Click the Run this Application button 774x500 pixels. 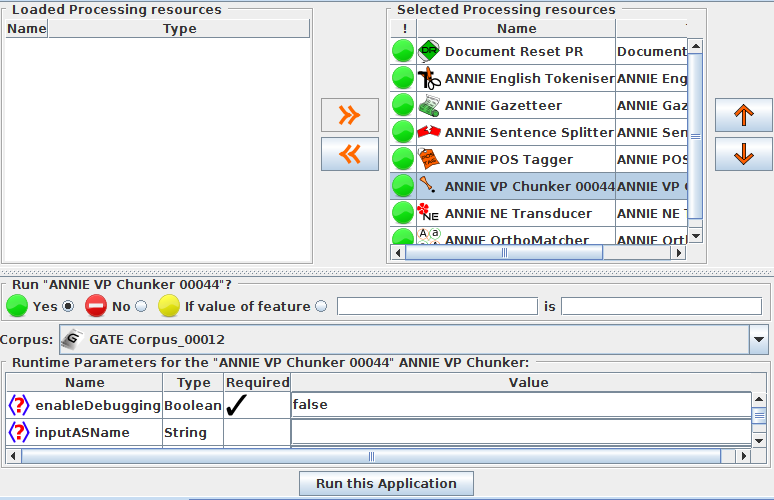tap(386, 483)
